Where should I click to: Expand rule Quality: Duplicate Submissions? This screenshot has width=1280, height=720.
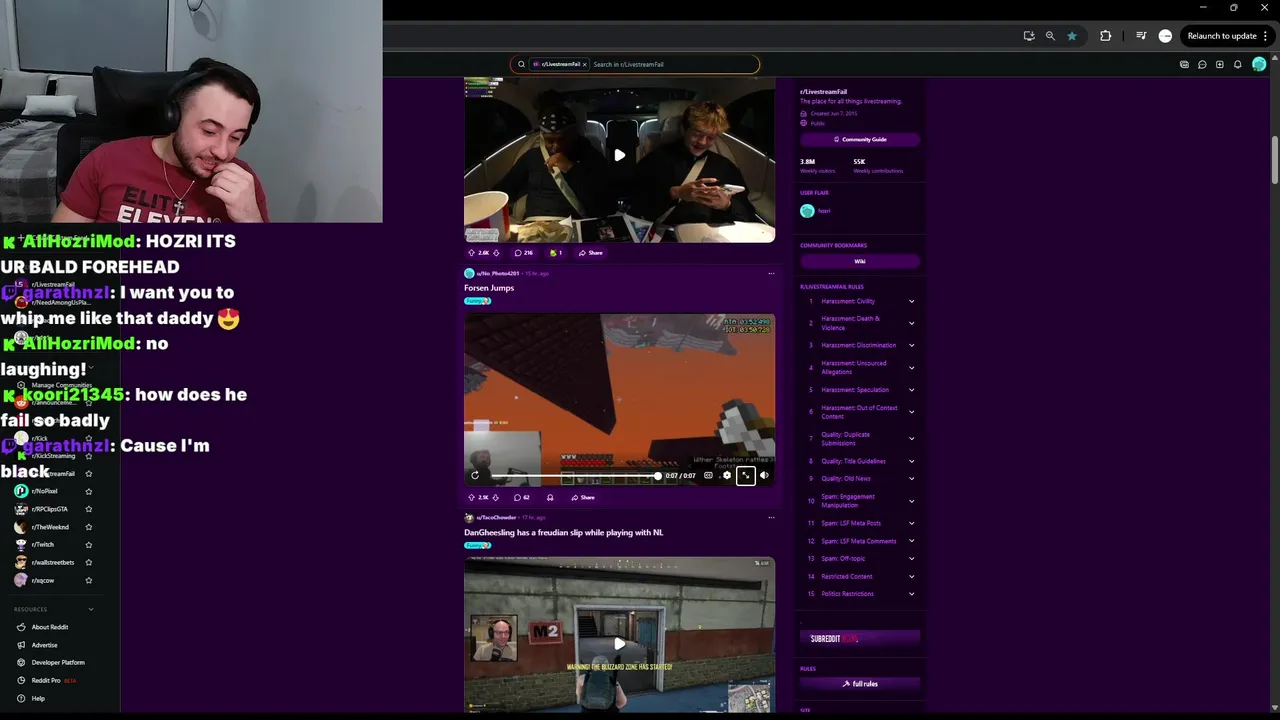point(911,438)
